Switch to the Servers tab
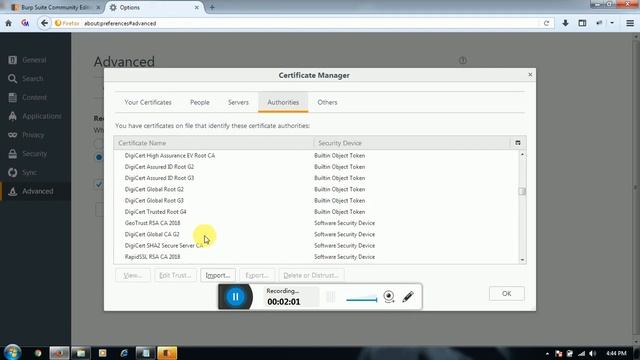640x360 pixels. point(238,102)
